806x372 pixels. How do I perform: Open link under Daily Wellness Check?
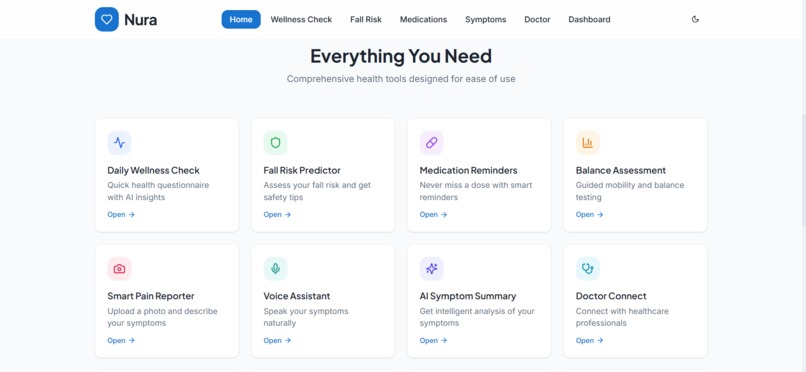(x=121, y=215)
